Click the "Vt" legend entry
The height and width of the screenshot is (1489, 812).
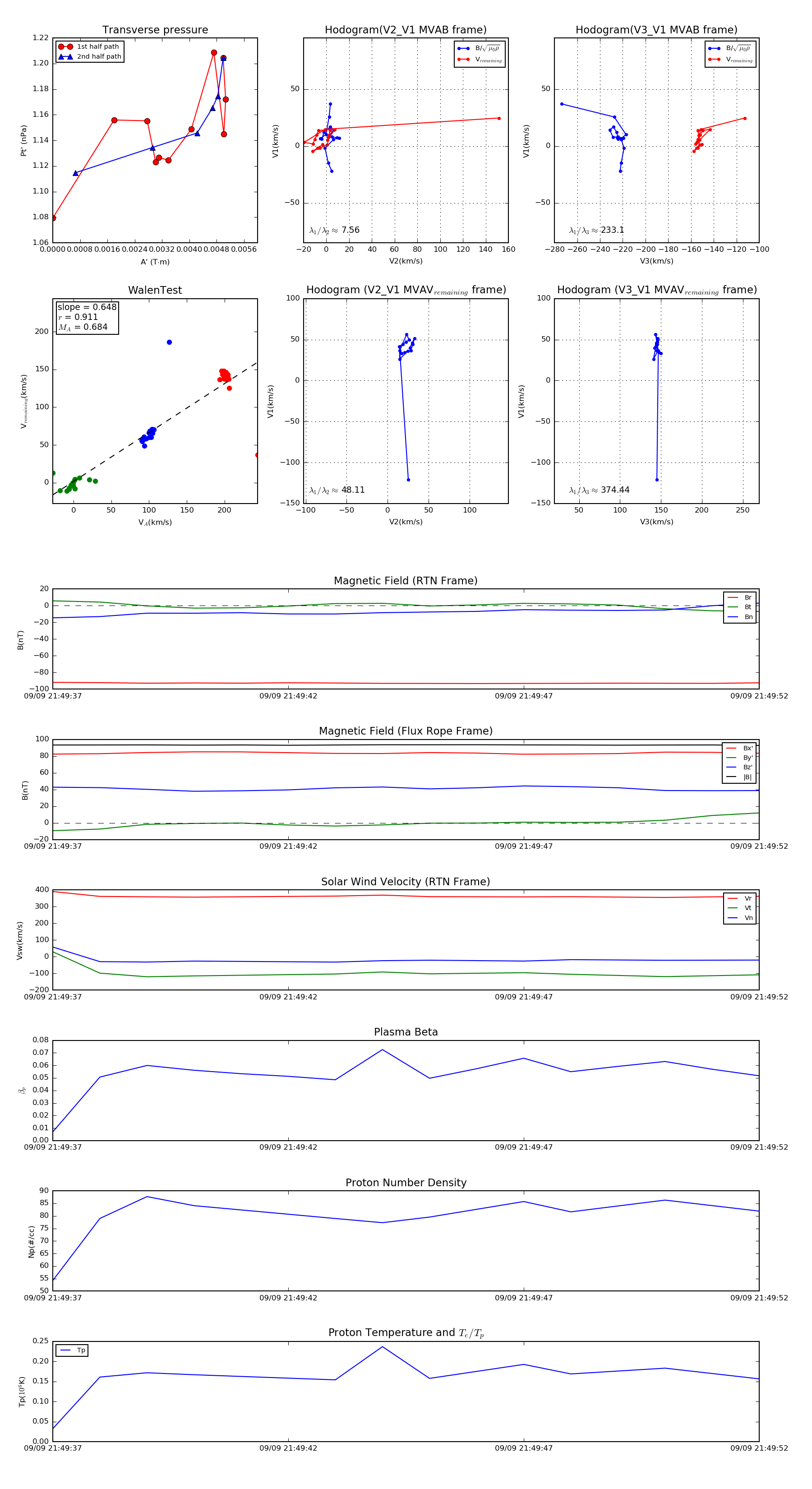pos(740,908)
